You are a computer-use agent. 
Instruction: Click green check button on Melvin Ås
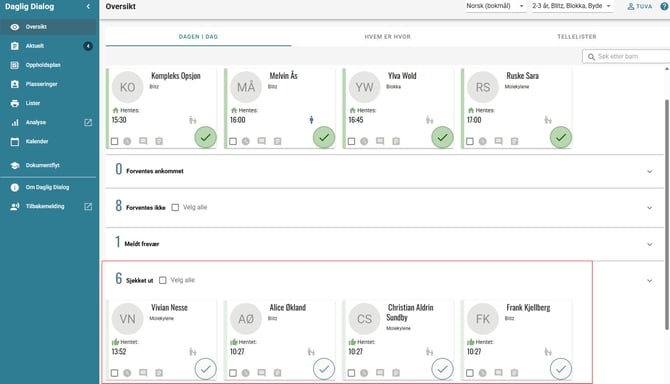[324, 138]
